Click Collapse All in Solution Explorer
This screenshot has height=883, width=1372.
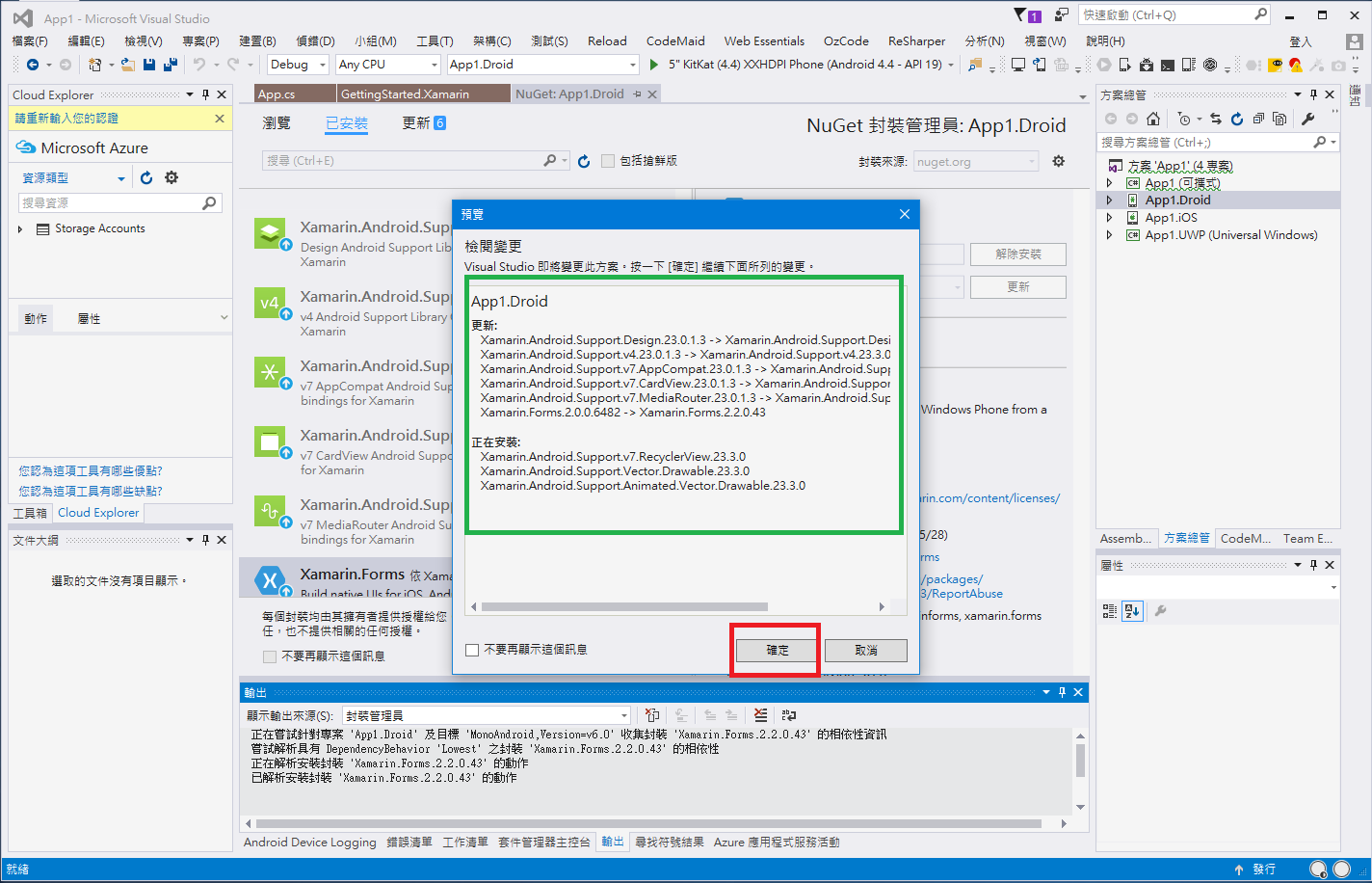click(x=1258, y=119)
